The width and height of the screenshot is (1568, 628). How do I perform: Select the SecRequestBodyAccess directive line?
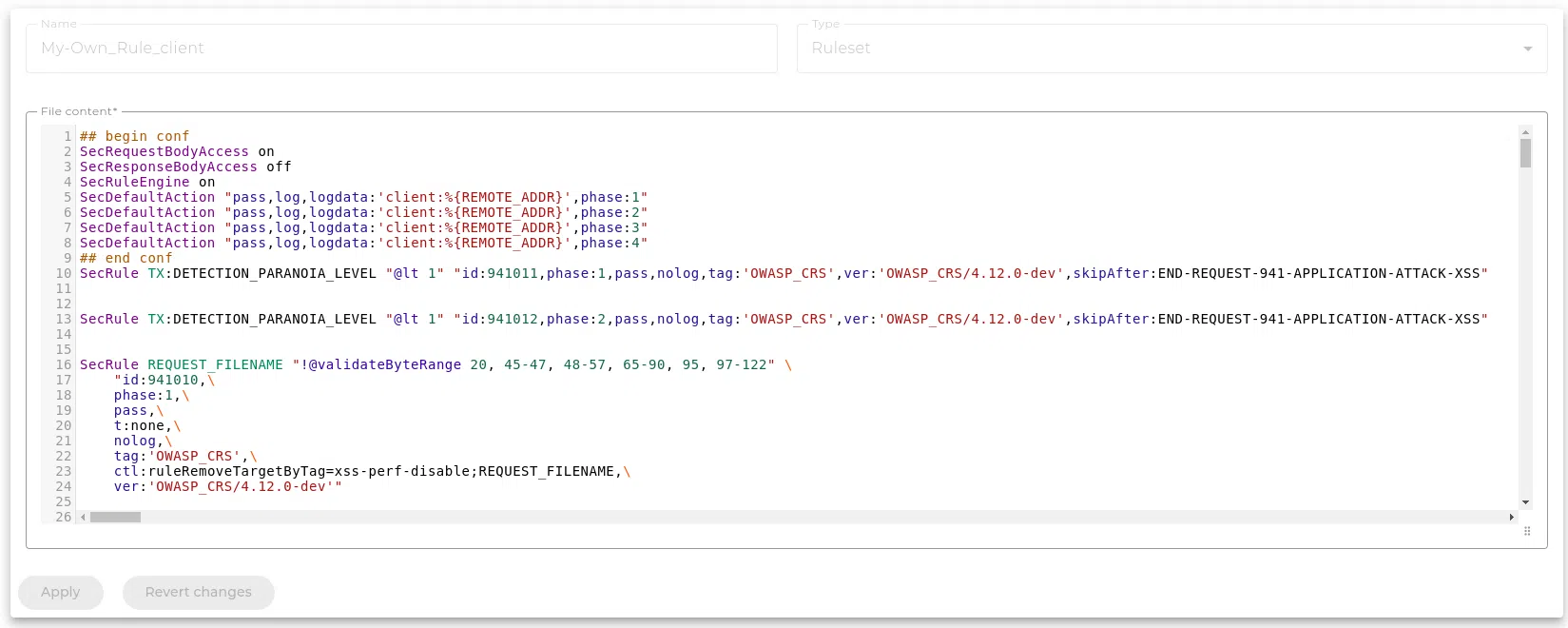(x=164, y=151)
